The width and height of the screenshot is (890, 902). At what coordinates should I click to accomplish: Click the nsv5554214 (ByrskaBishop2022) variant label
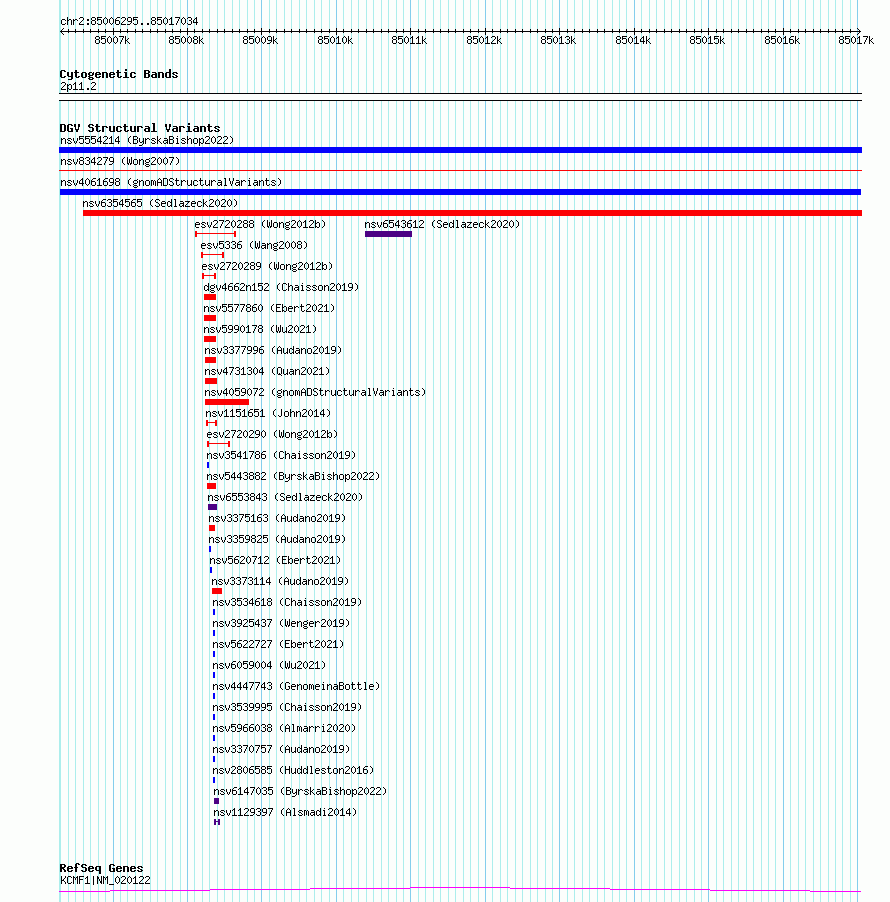(x=147, y=140)
